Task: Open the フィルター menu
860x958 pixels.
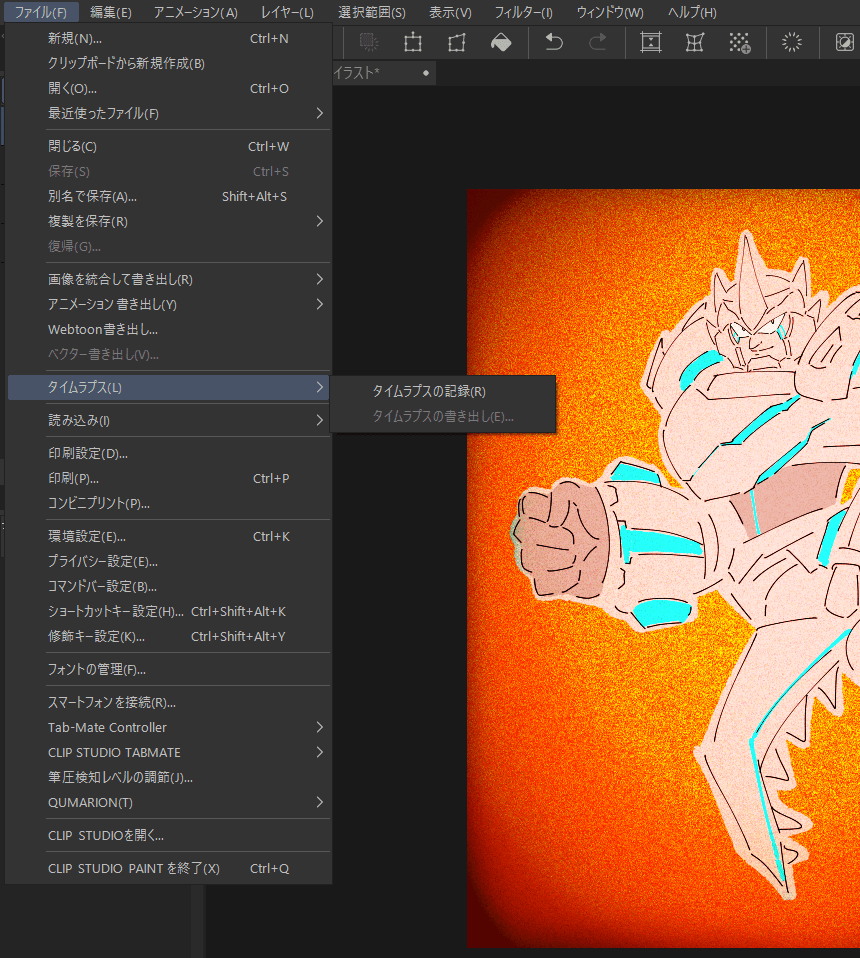Action: (x=524, y=12)
